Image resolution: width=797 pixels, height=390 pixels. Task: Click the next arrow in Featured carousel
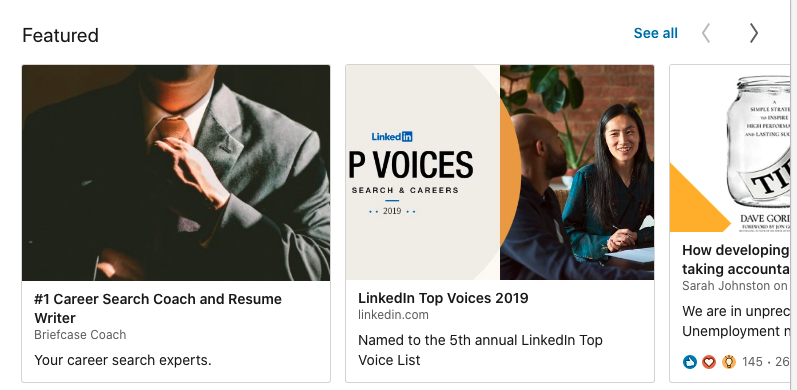[x=754, y=33]
